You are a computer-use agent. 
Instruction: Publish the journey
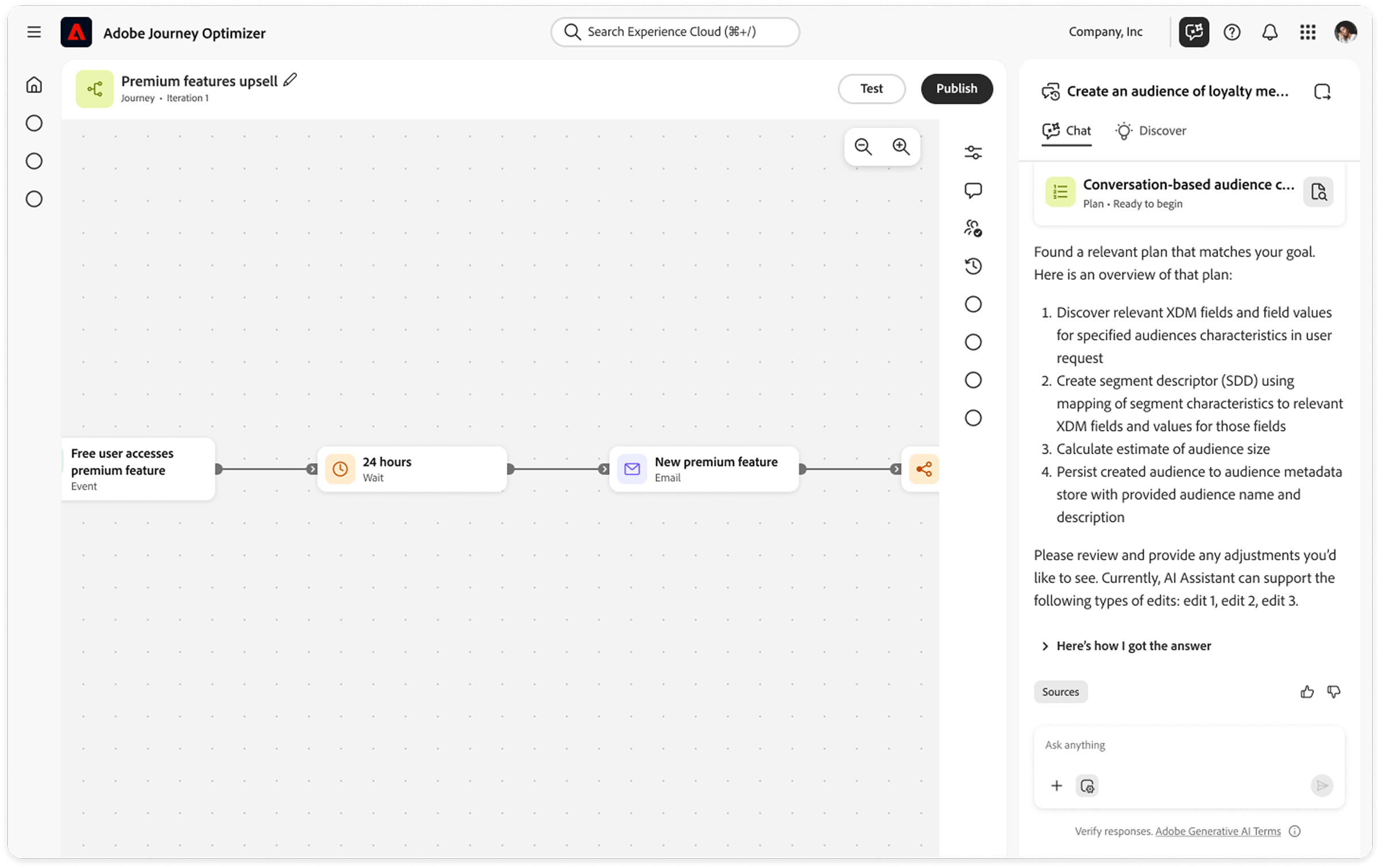point(956,89)
